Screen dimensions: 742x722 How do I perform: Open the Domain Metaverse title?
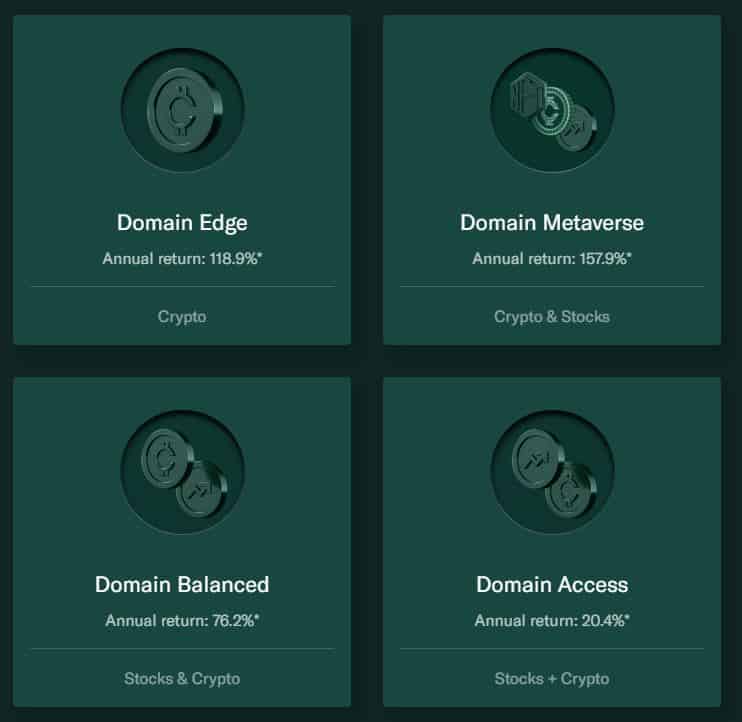552,222
